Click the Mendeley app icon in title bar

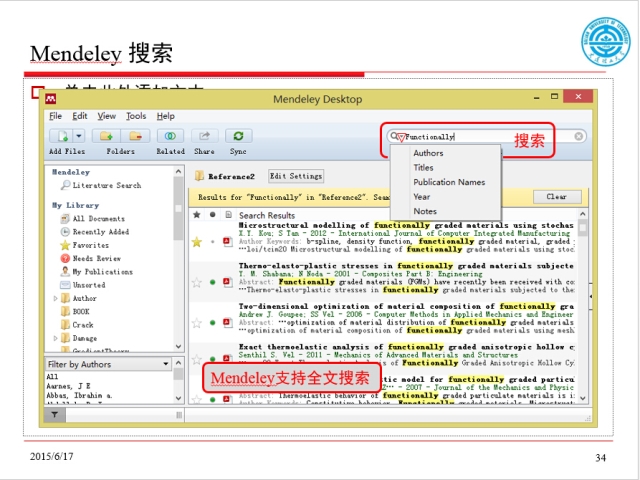click(51, 99)
